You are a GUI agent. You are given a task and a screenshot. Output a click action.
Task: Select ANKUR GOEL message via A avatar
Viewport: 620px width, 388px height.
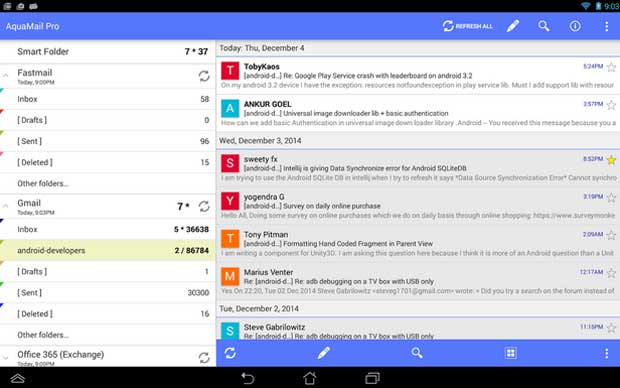click(230, 109)
